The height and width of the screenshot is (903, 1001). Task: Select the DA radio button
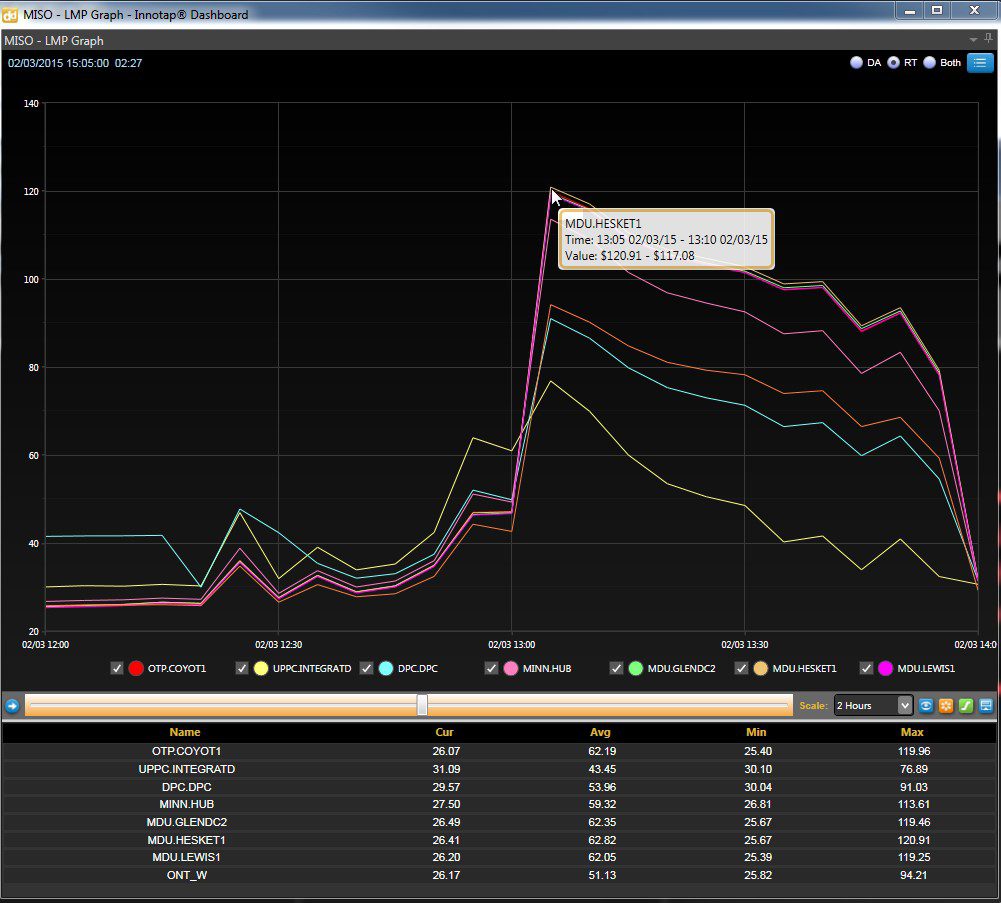pos(856,63)
